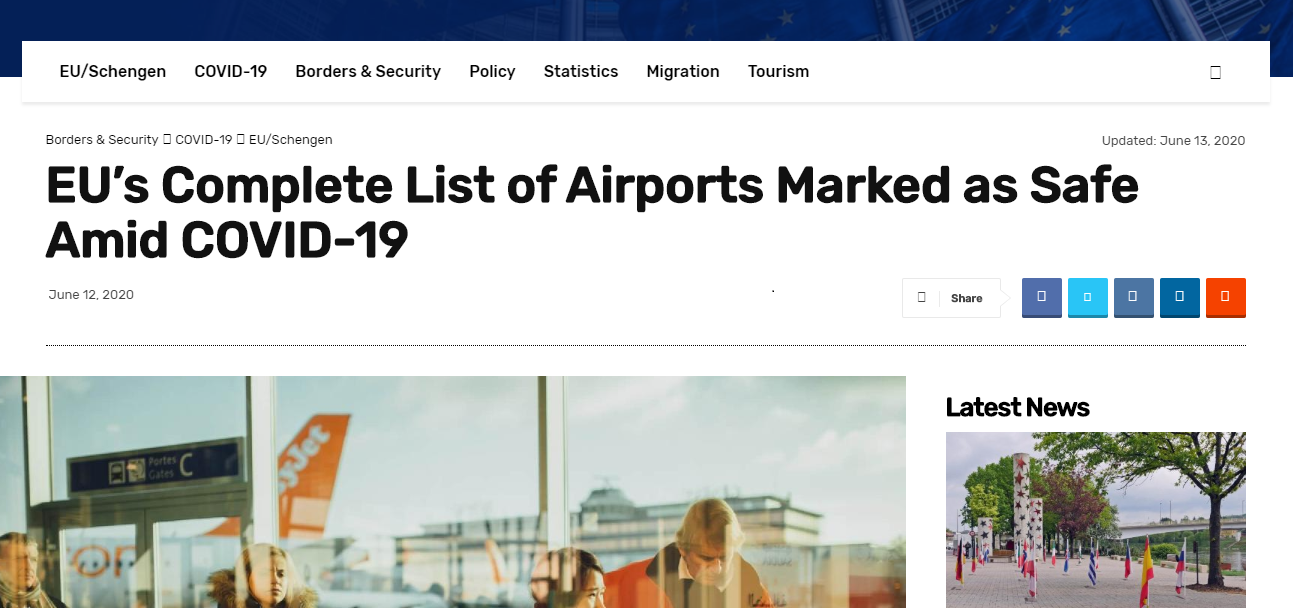Share article via the Facebook button
The height and width of the screenshot is (608, 1293).
1041,297
